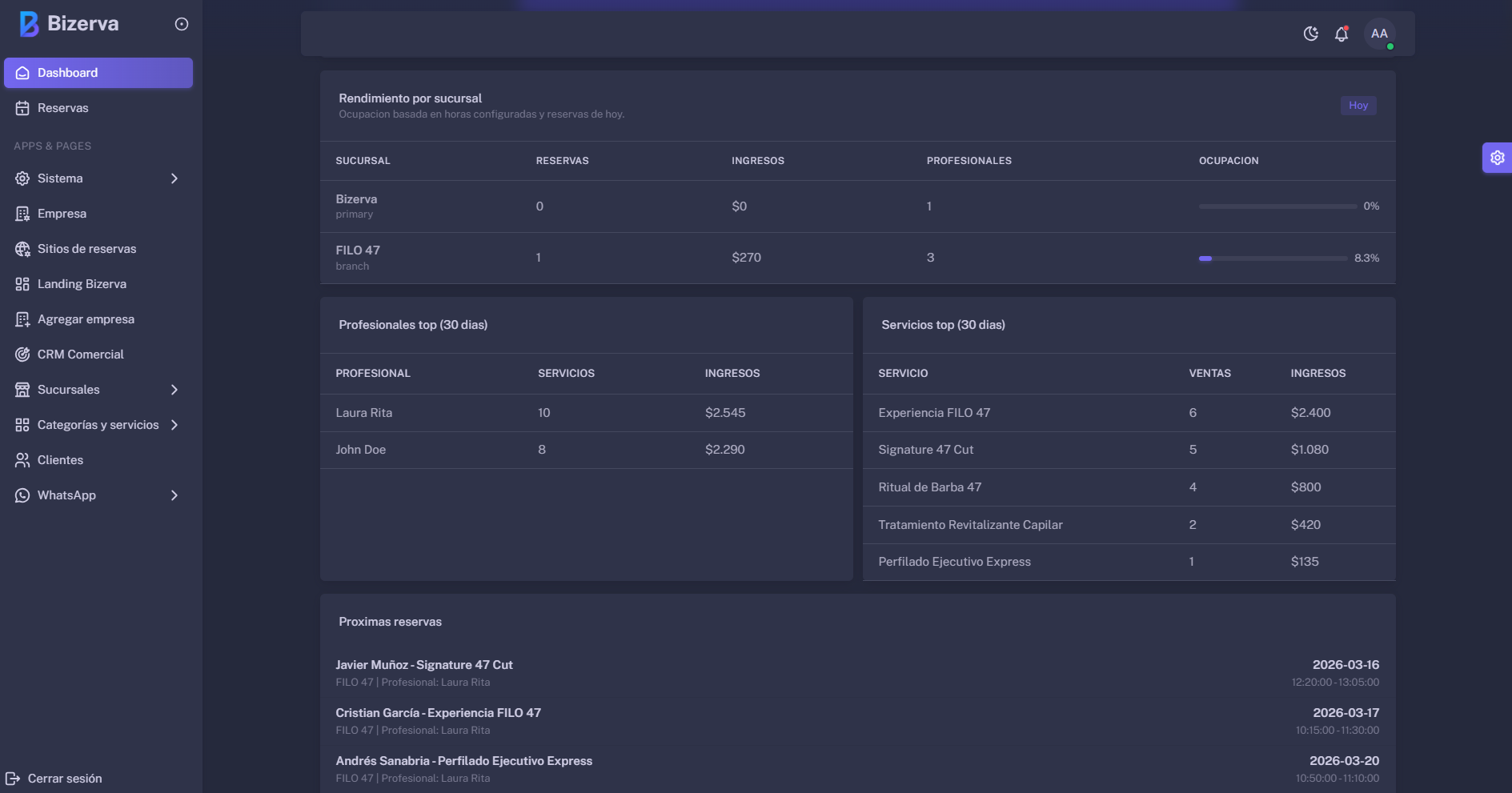Viewport: 1512px width, 793px height.
Task: Expand the Sucursales submenu chevron
Action: coord(174,390)
